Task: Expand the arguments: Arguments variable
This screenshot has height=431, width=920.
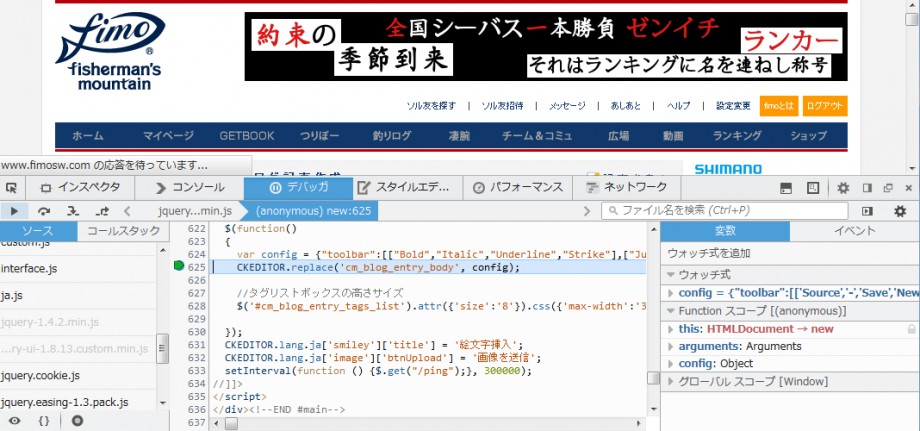Action: (x=671, y=347)
